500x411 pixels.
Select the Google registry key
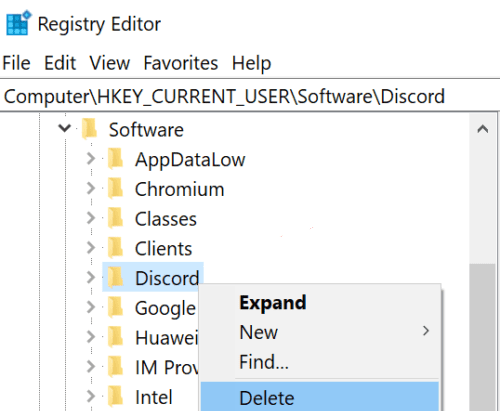pos(165,308)
